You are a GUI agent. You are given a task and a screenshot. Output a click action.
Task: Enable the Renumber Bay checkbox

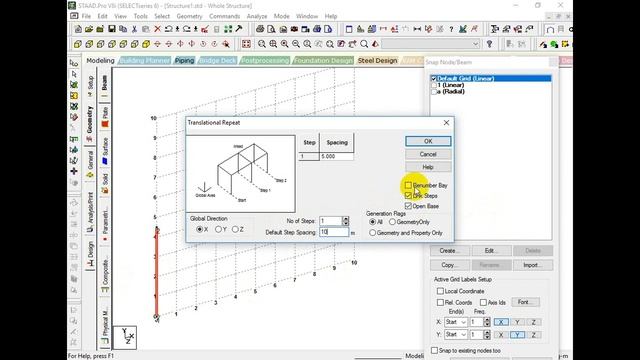click(408, 185)
